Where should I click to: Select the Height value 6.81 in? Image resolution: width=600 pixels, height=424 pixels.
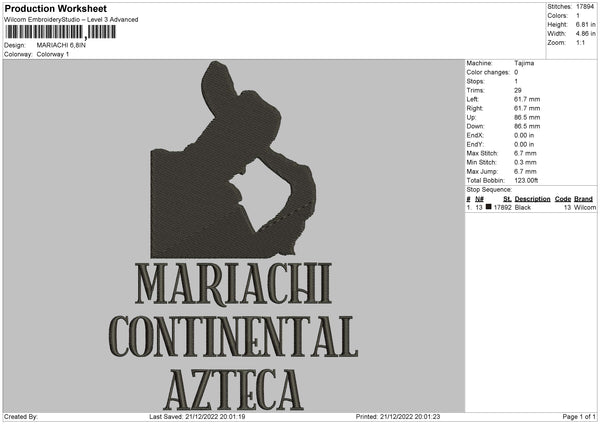click(x=585, y=24)
